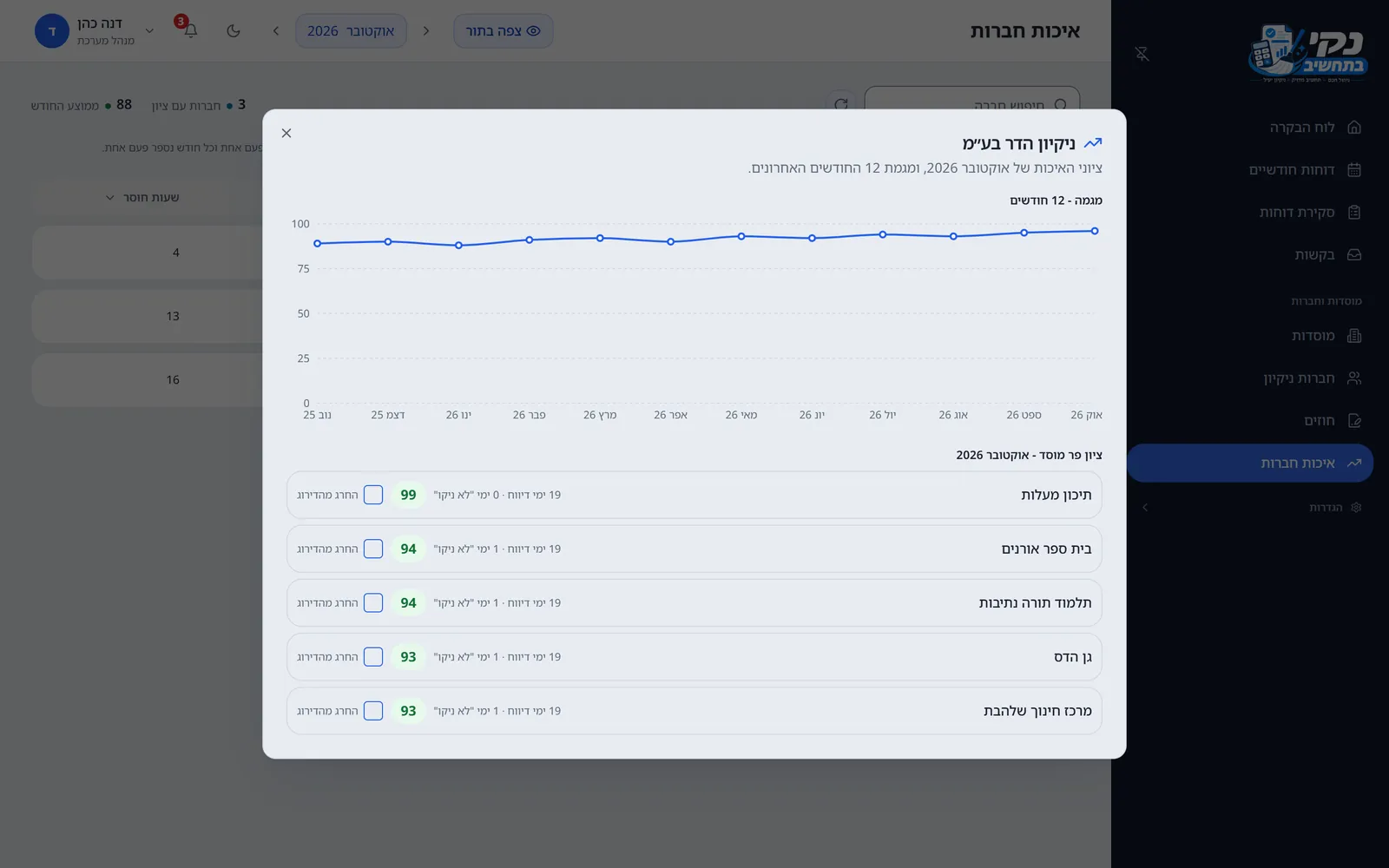Image resolution: width=1389 pixels, height=868 pixels.
Task: Click the table cell showing 16 missing hours
Action: click(x=173, y=379)
